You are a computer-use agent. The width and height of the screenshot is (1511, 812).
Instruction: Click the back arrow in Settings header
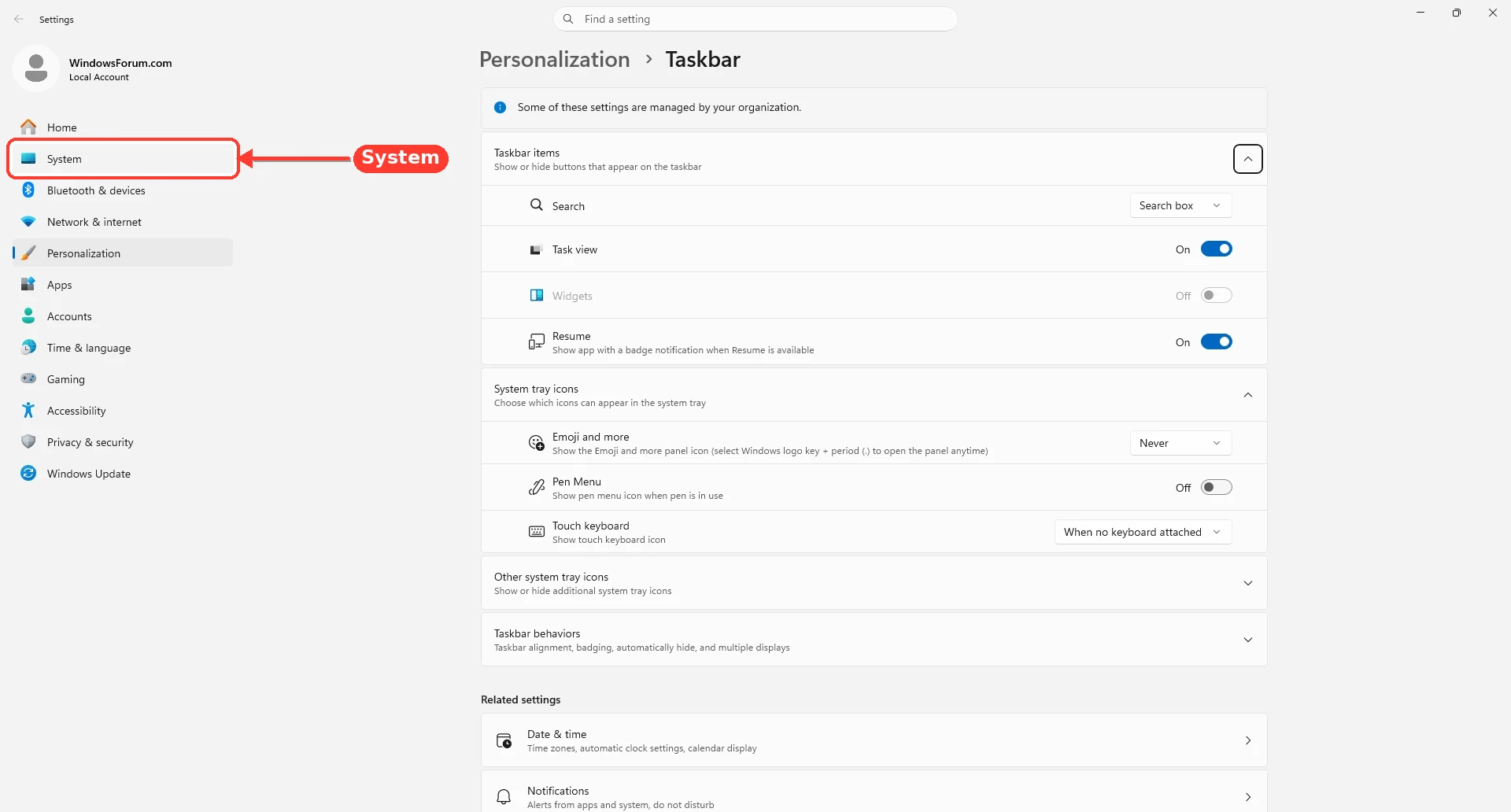pyautogui.click(x=19, y=19)
